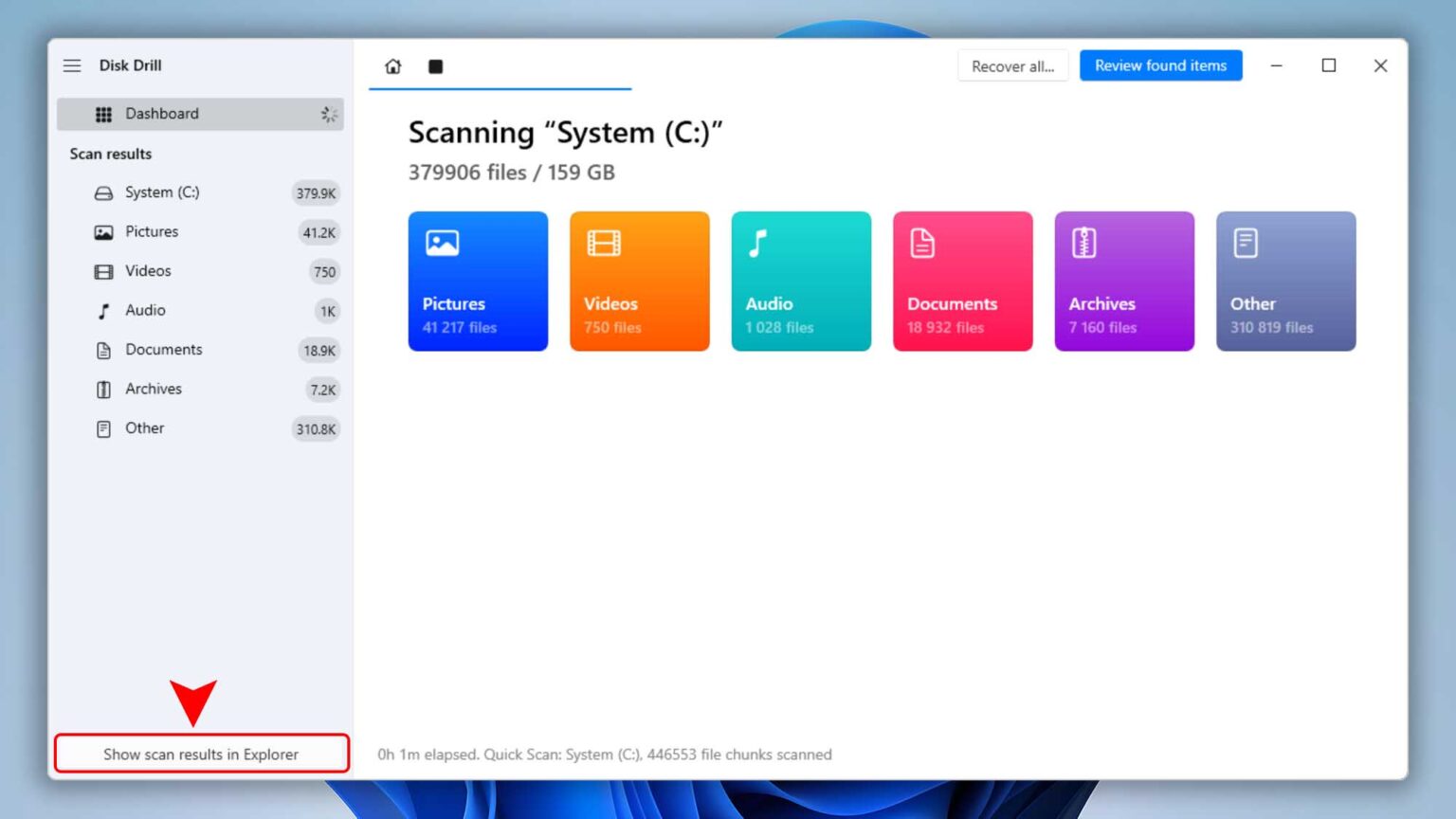Stop the scan using the square icon
This screenshot has height=819, width=1456.
point(436,66)
